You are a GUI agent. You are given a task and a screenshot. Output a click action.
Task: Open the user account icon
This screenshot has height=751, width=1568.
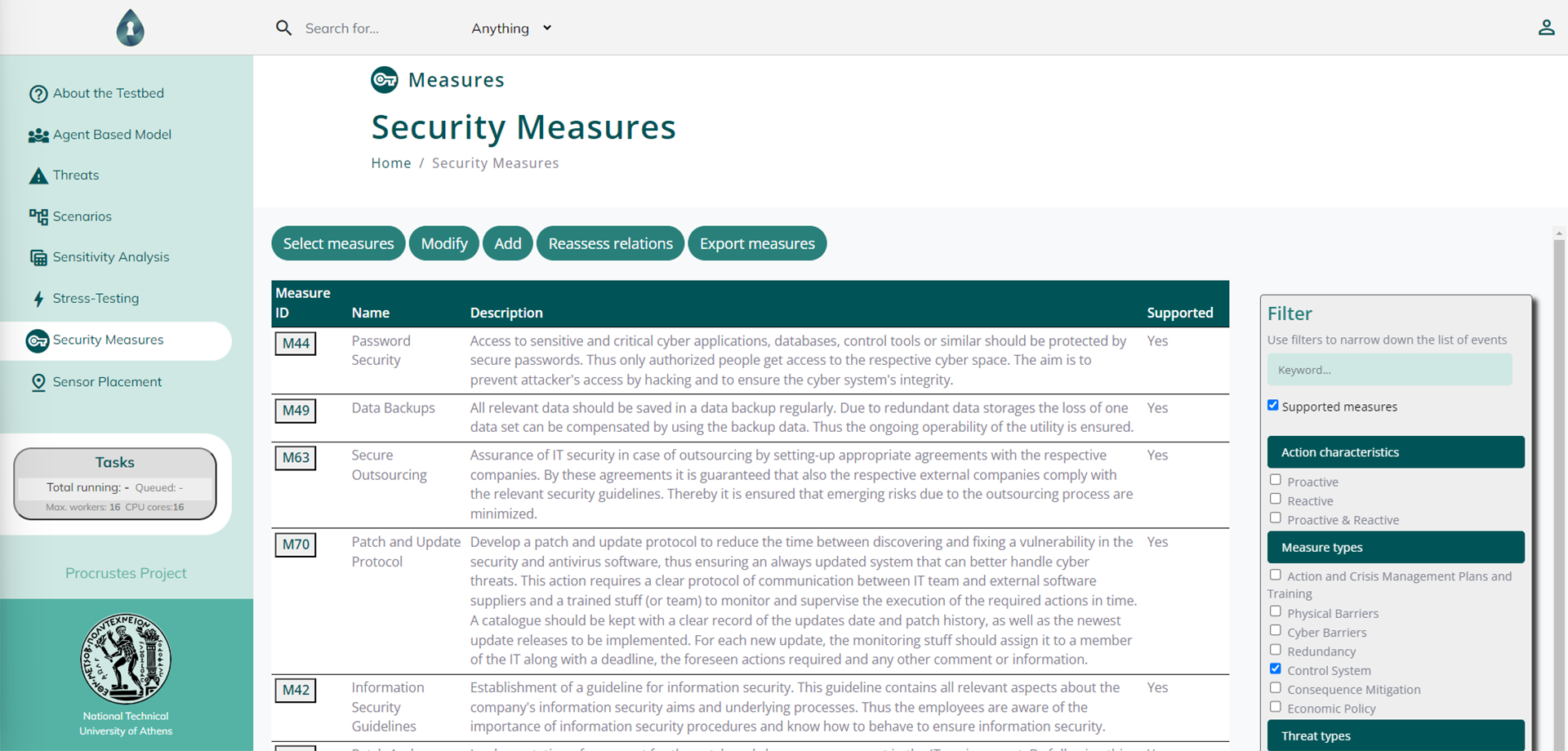click(1546, 28)
